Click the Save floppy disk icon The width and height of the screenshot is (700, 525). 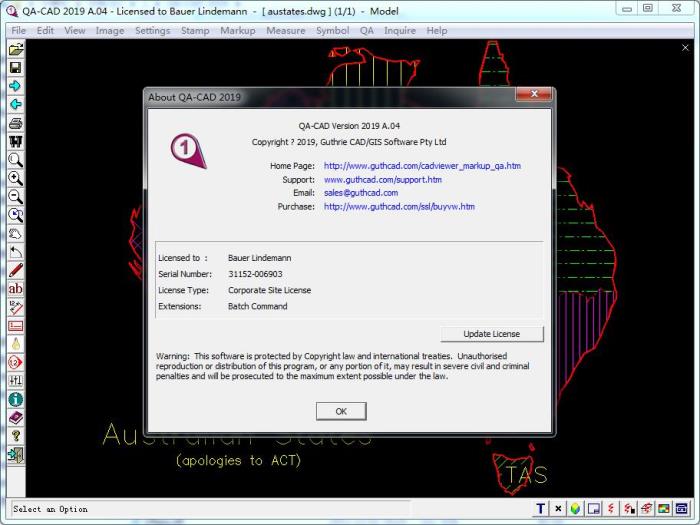16,67
